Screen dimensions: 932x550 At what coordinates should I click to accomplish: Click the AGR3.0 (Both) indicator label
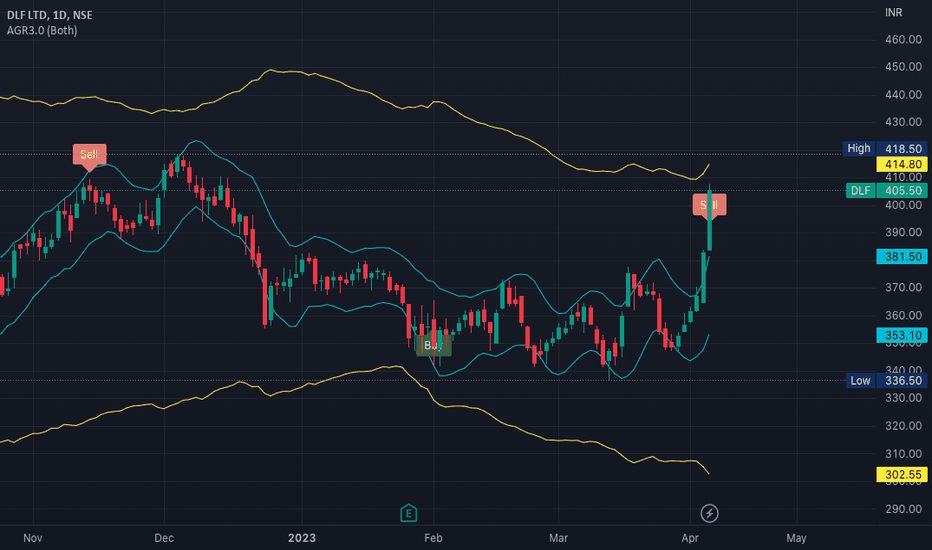(42, 30)
